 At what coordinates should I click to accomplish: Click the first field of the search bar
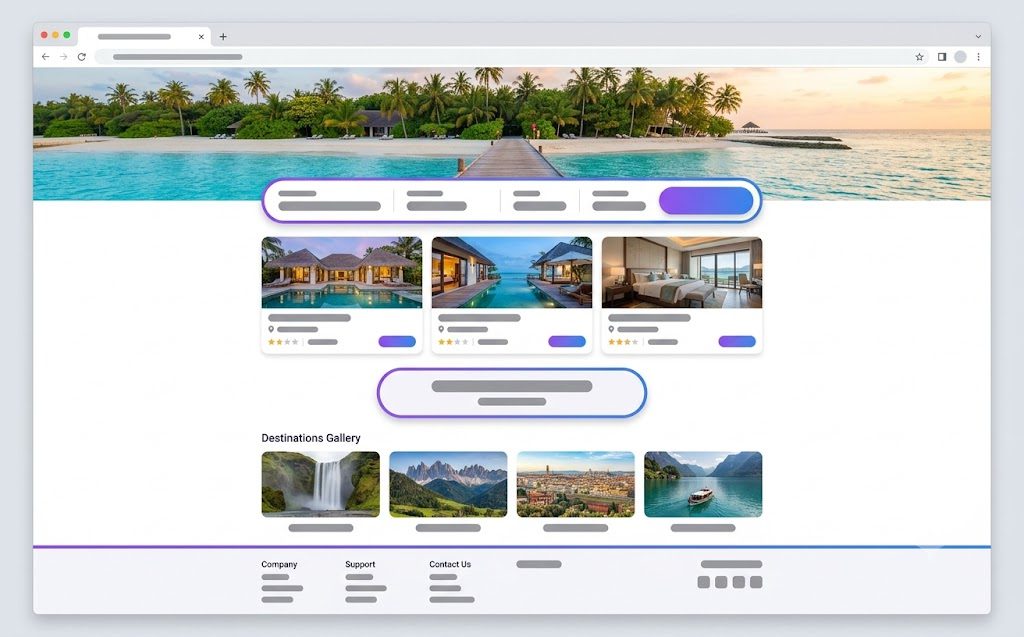tap(329, 201)
